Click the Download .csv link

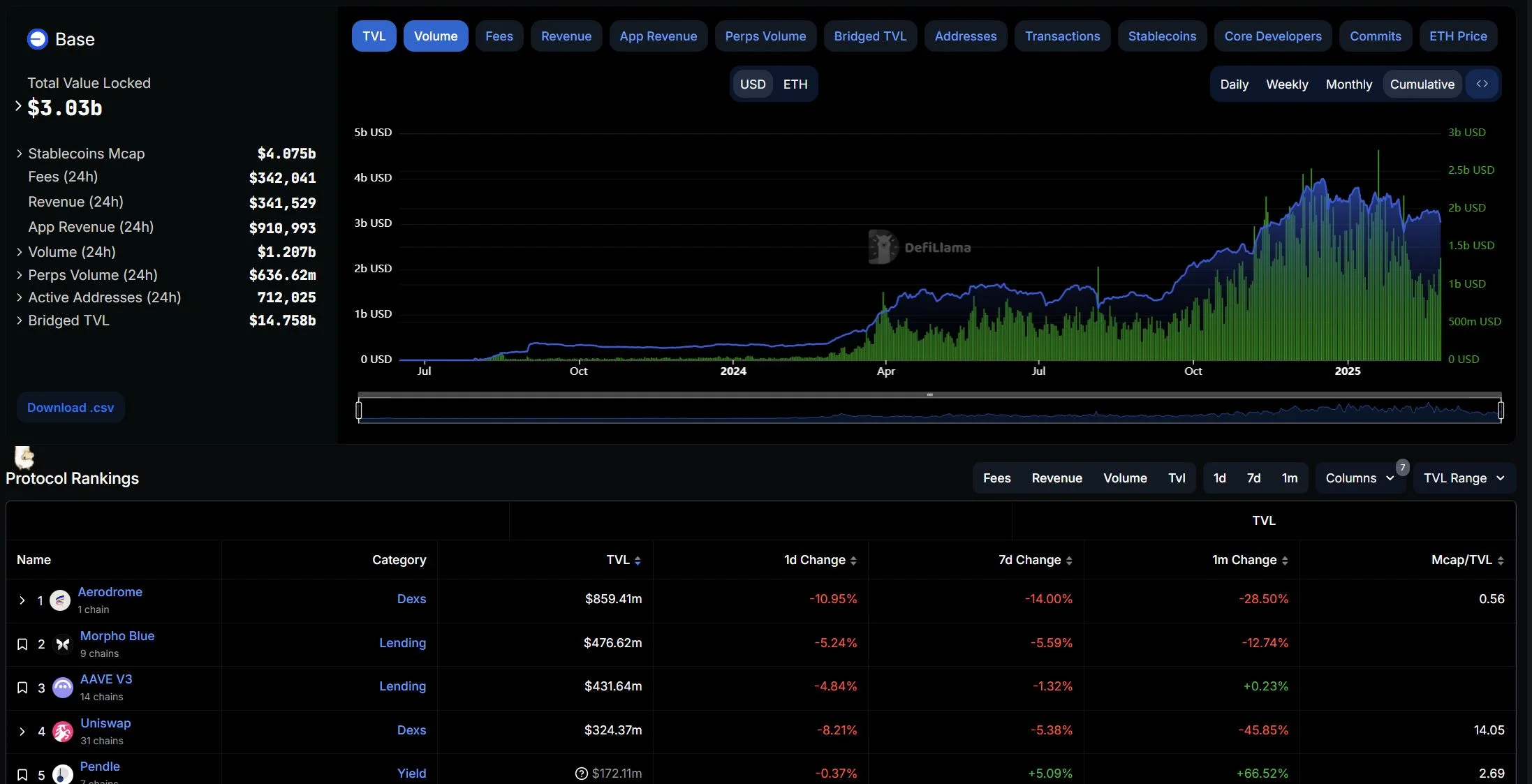(x=70, y=407)
